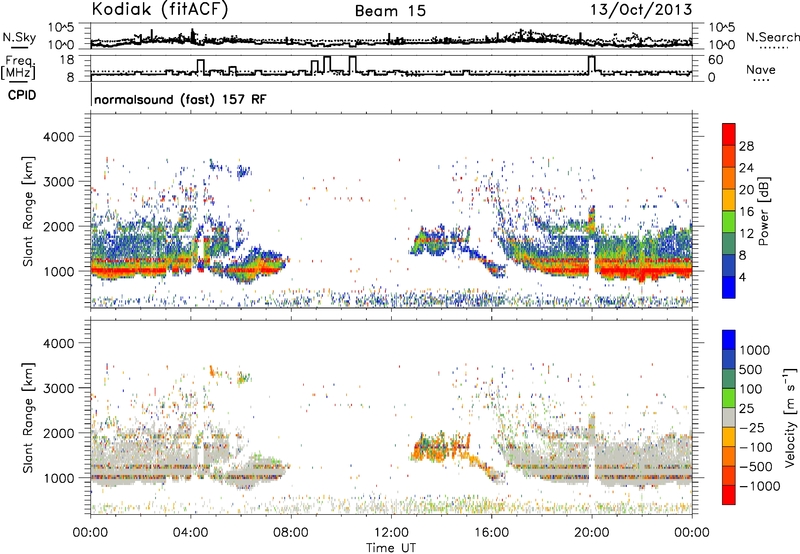Click 'Slant Range [km]' label of velocity panel
The image size is (800, 554).
(28, 417)
